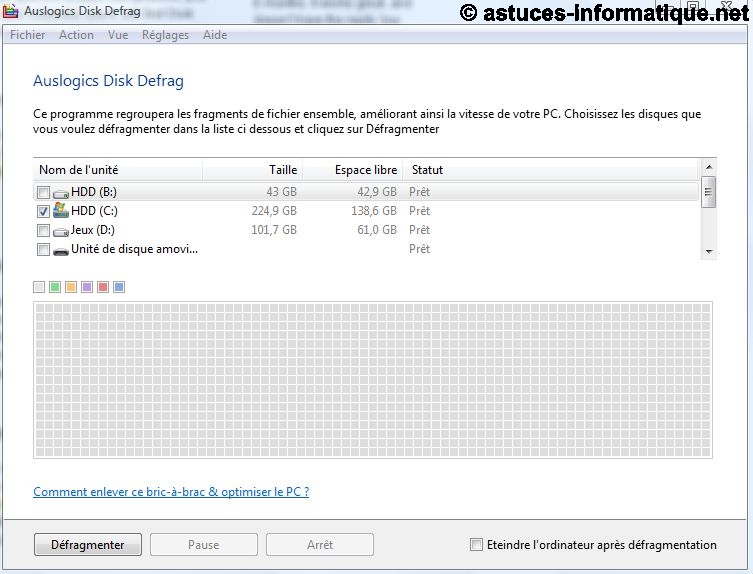The image size is (753, 574).
Task: Click the removable disk drive icon
Action: (x=61, y=251)
